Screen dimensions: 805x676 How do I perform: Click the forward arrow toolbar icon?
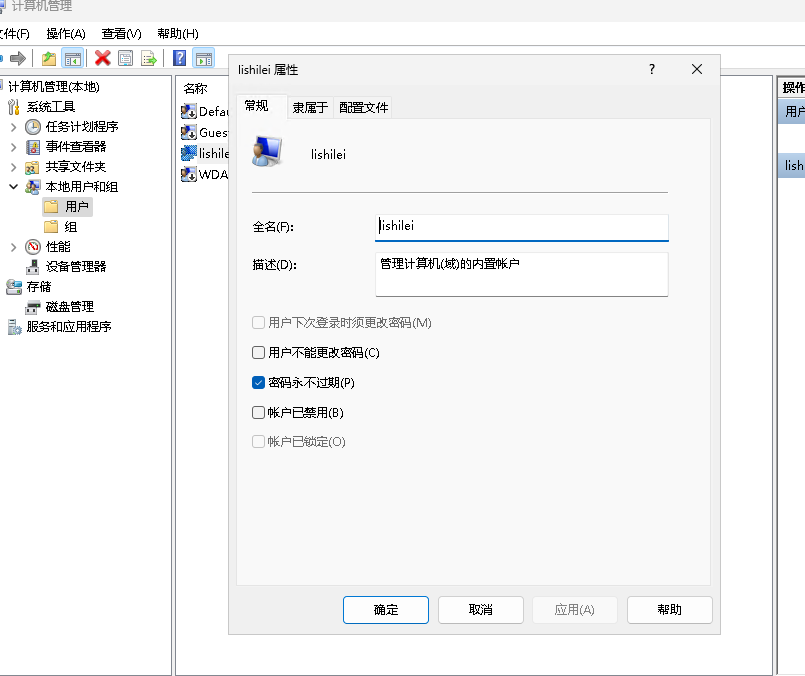[17, 58]
